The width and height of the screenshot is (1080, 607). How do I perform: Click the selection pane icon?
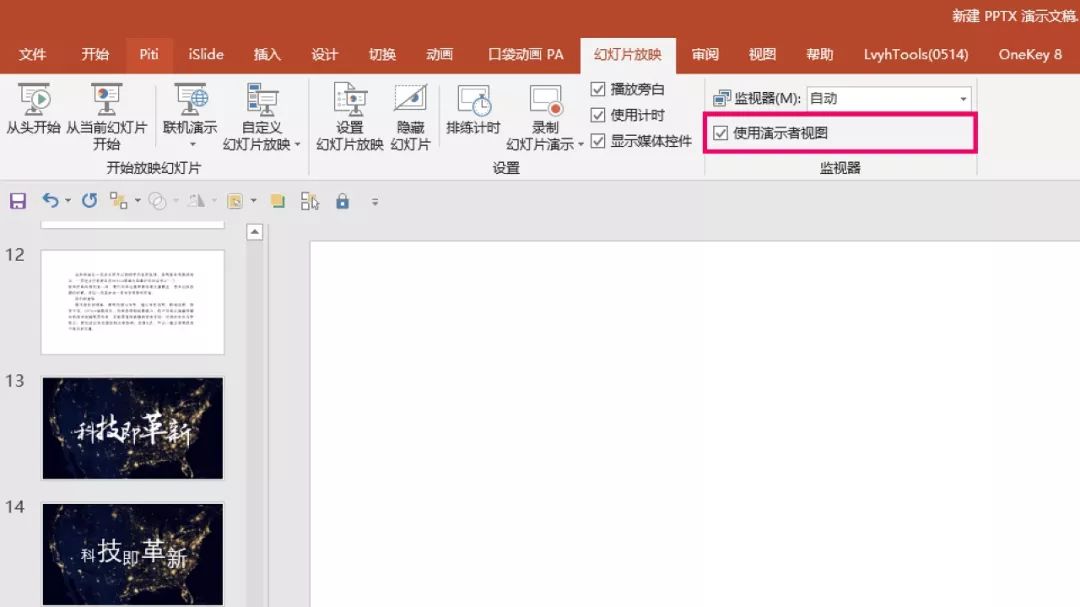pos(310,201)
